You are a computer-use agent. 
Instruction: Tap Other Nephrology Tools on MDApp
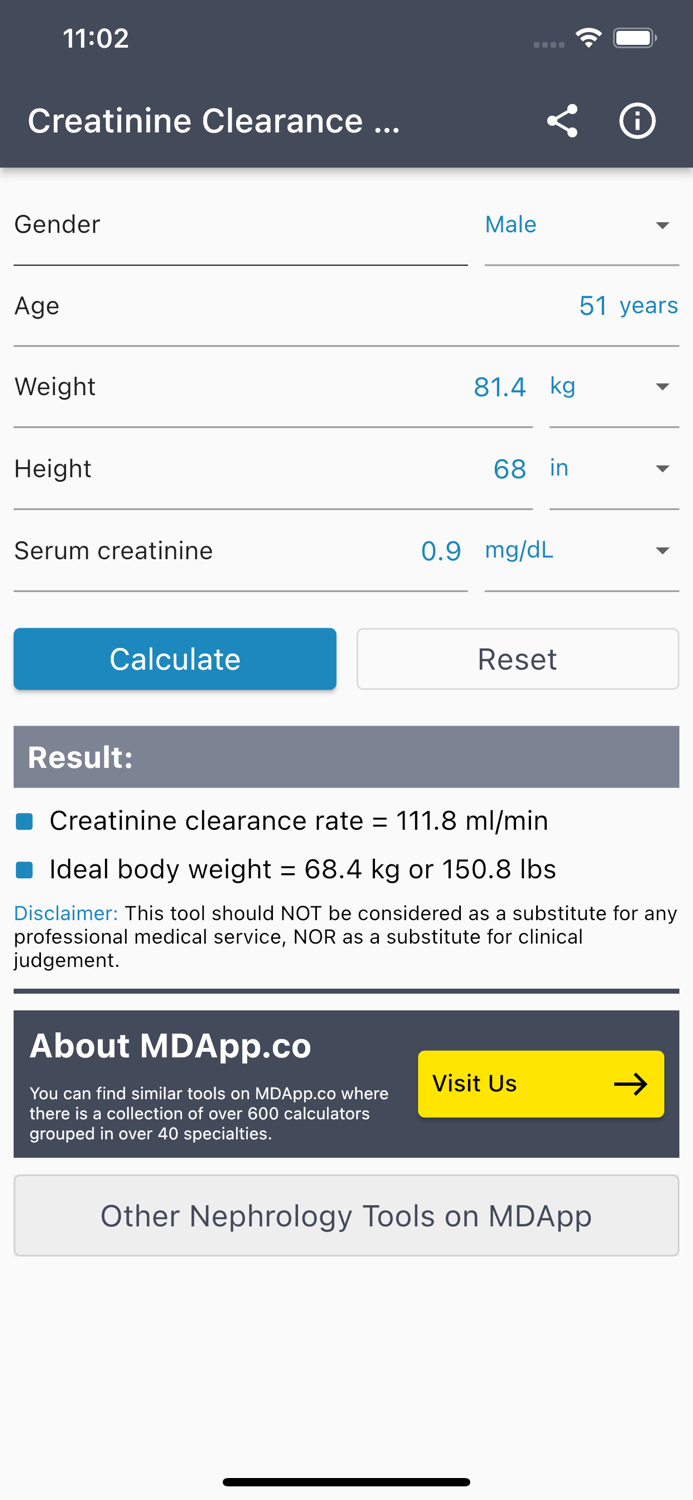[346, 1215]
